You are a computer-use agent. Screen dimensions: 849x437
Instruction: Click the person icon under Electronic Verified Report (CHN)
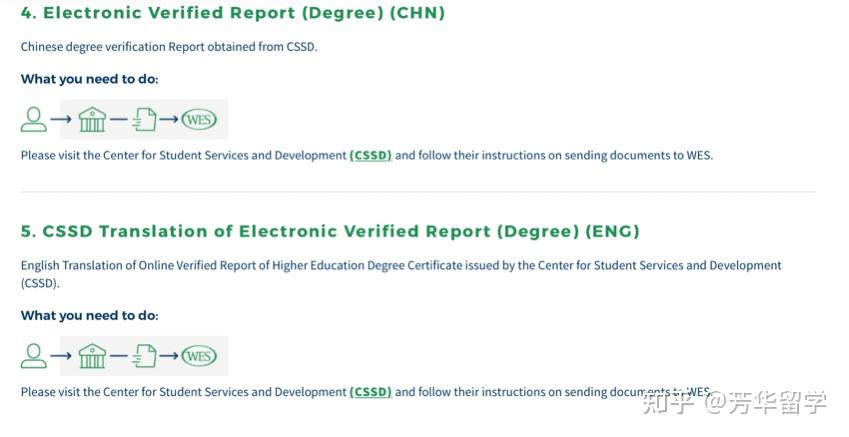(34, 120)
